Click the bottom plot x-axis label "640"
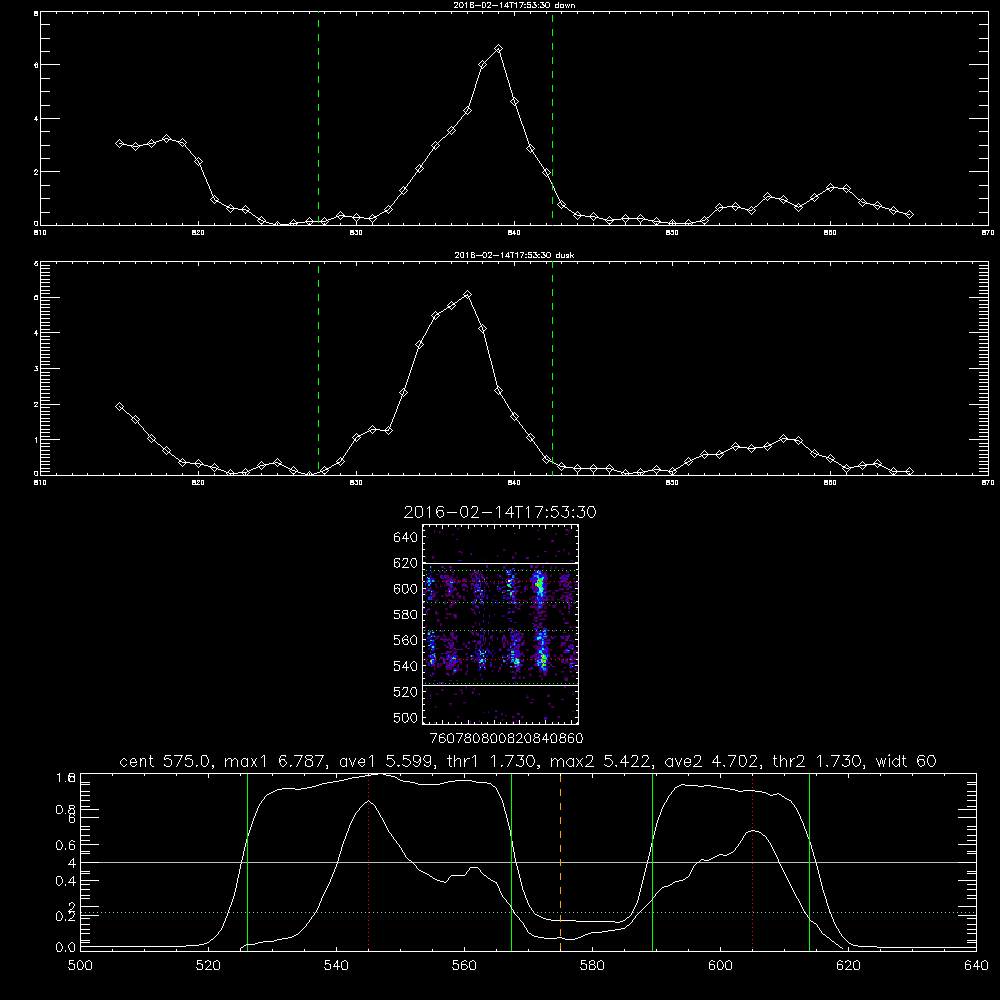Viewport: 1000px width, 1000px height. tap(976, 966)
